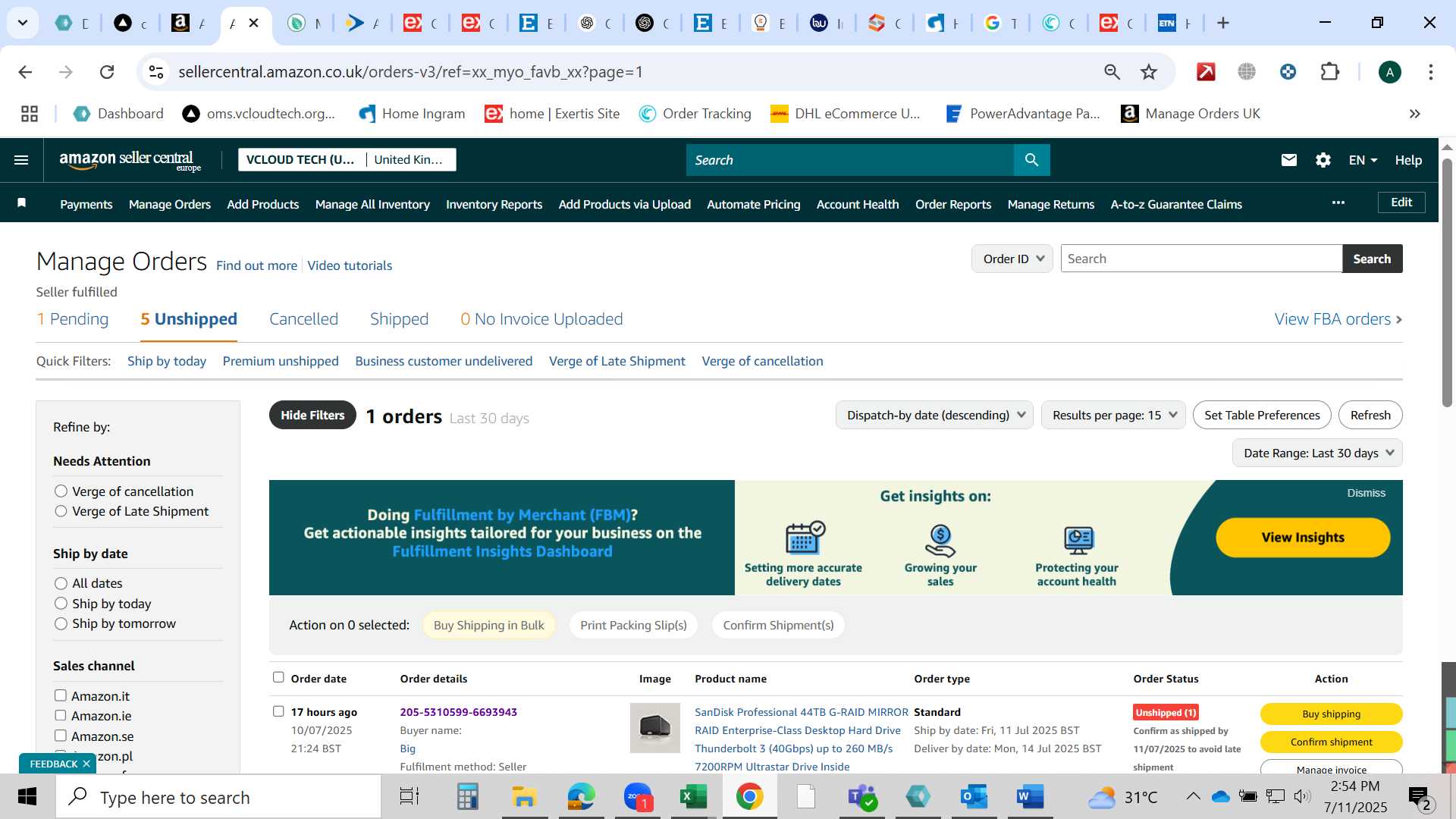Screen dimensions: 1456x819
Task: Check the Amazon.it sales channel box
Action: coord(60,695)
